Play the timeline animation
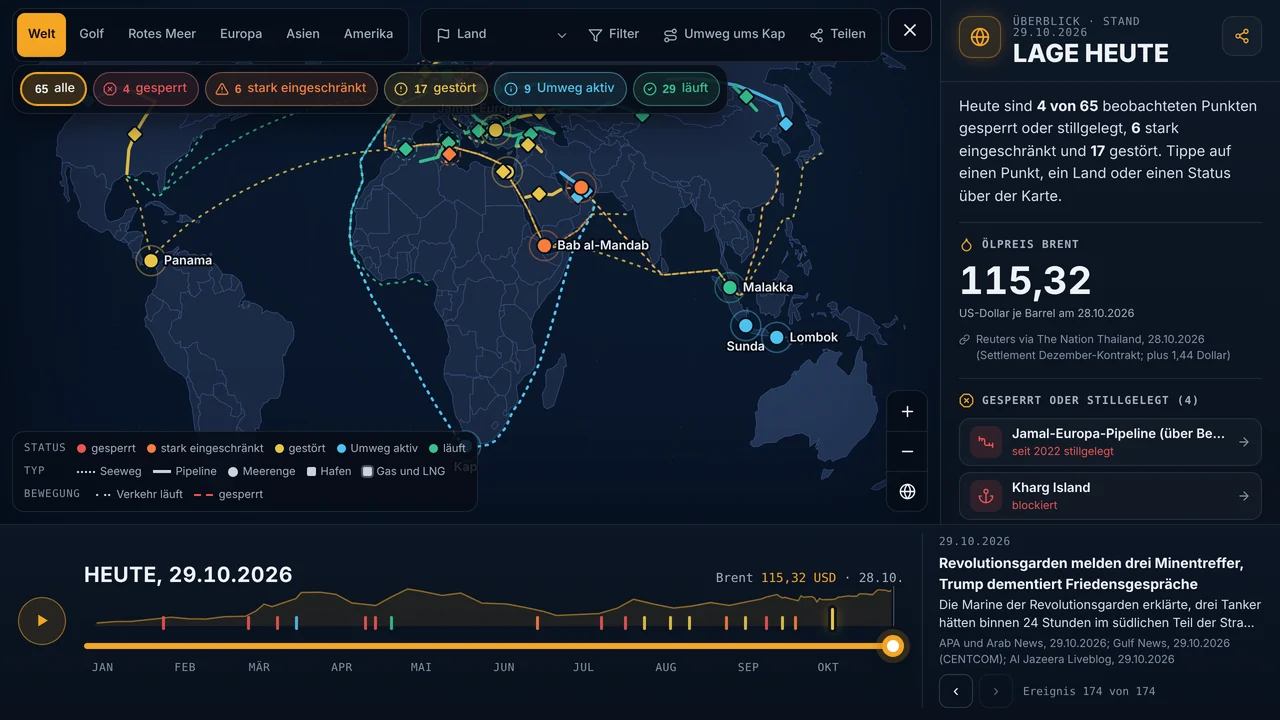The width and height of the screenshot is (1280, 720). tap(42, 620)
